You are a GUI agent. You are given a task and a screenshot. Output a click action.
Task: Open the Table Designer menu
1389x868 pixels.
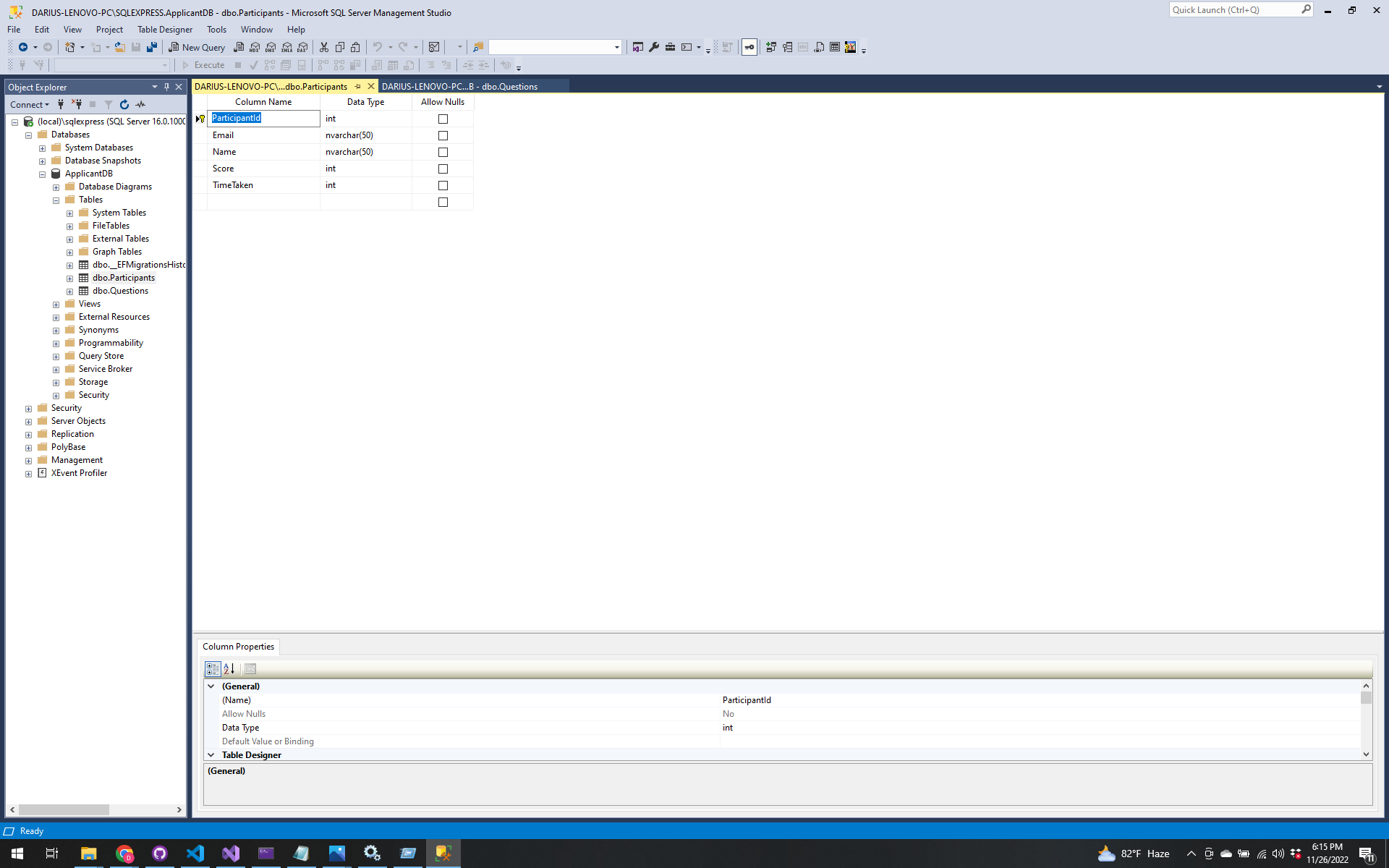point(165,29)
